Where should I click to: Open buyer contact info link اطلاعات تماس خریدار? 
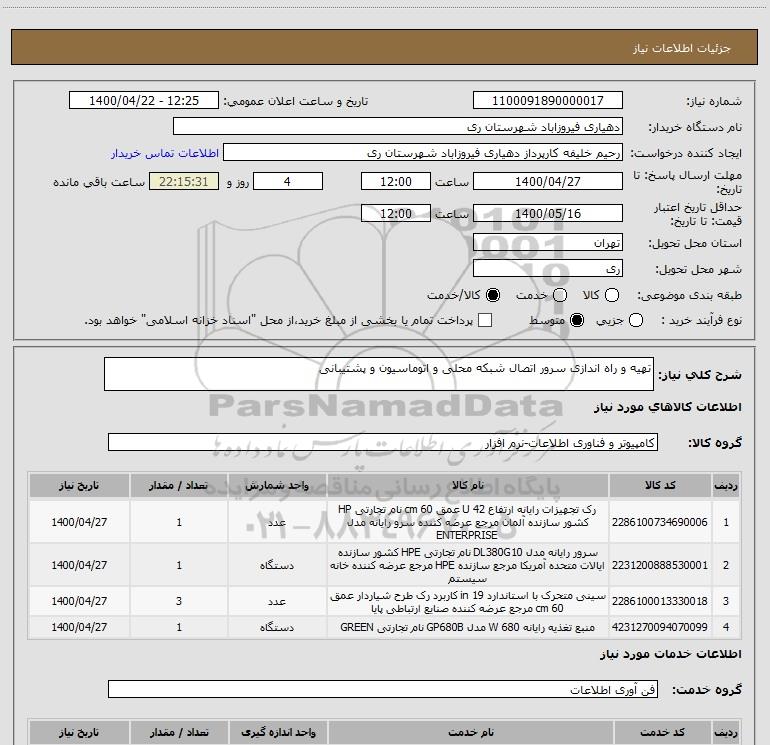165,153
